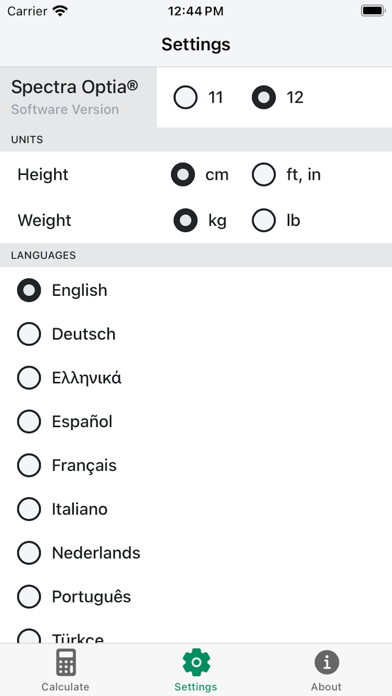Viewport: 392px width, 696px height.
Task: Open the About info icon
Action: tap(327, 662)
